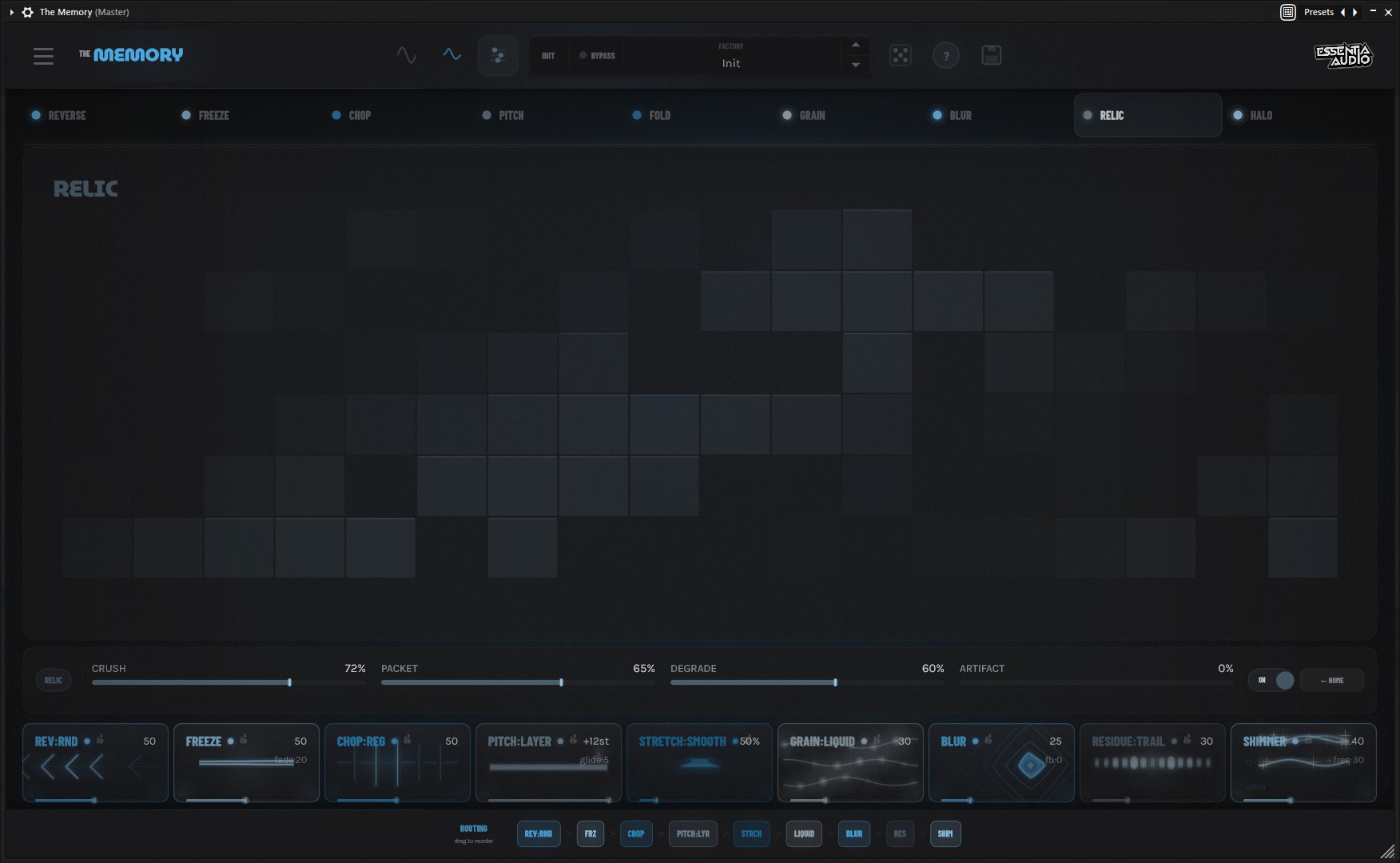Expand the preset list with the down arrow
Viewport: 1400px width, 863px height.
click(855, 65)
